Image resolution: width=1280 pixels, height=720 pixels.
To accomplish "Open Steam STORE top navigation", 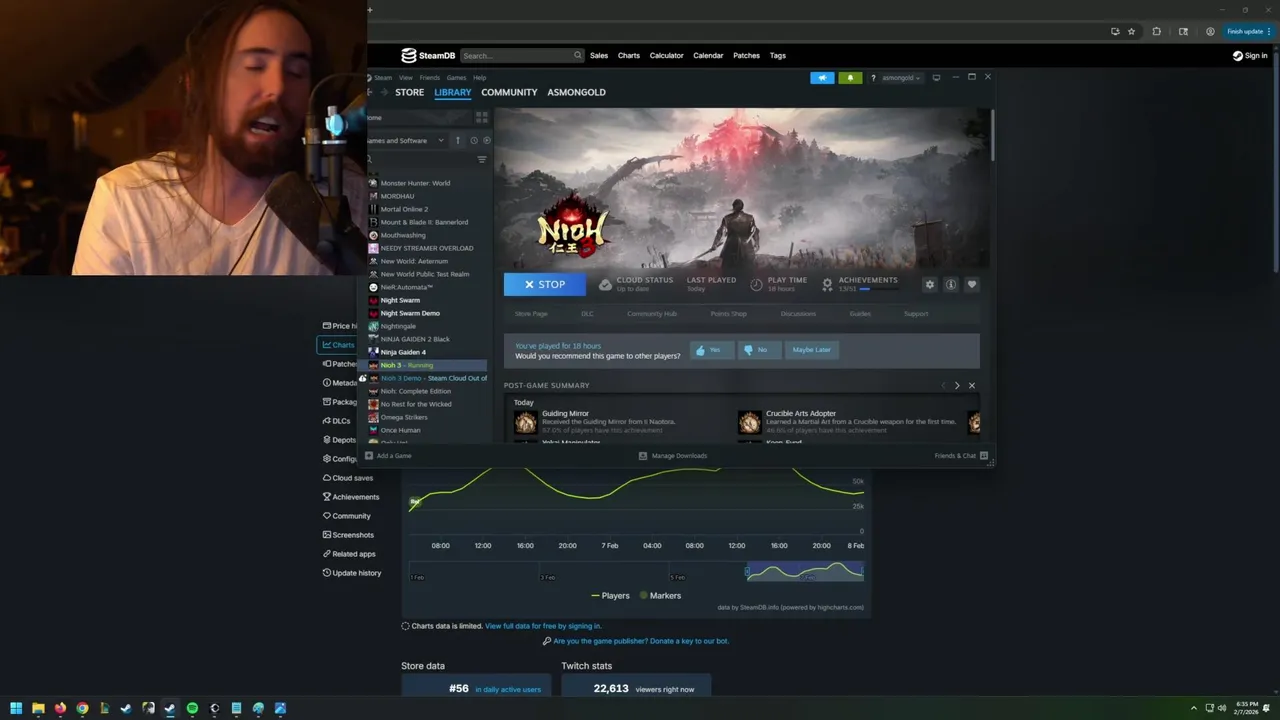I will pyautogui.click(x=409, y=92).
